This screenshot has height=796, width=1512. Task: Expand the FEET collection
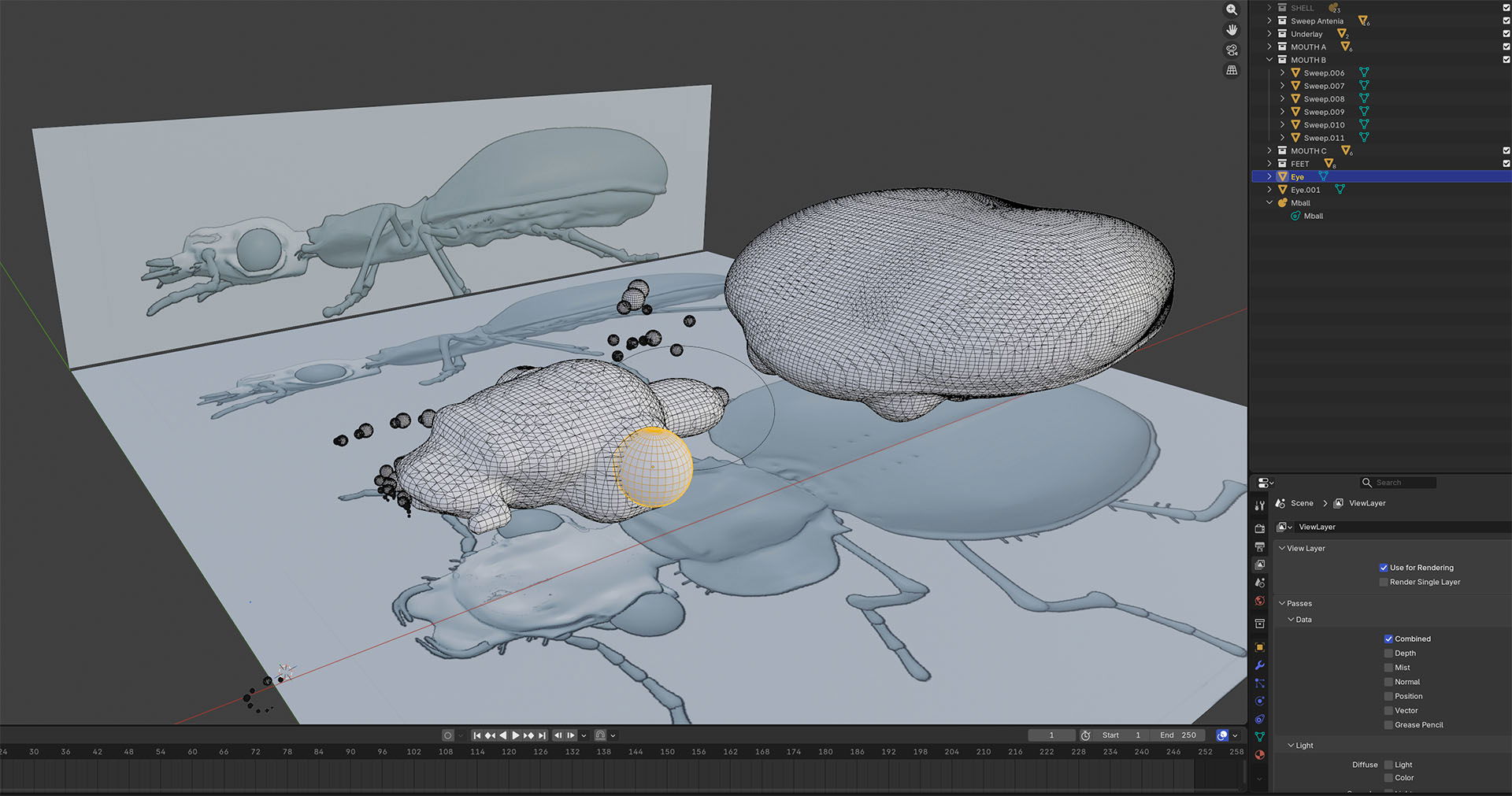click(x=1269, y=164)
